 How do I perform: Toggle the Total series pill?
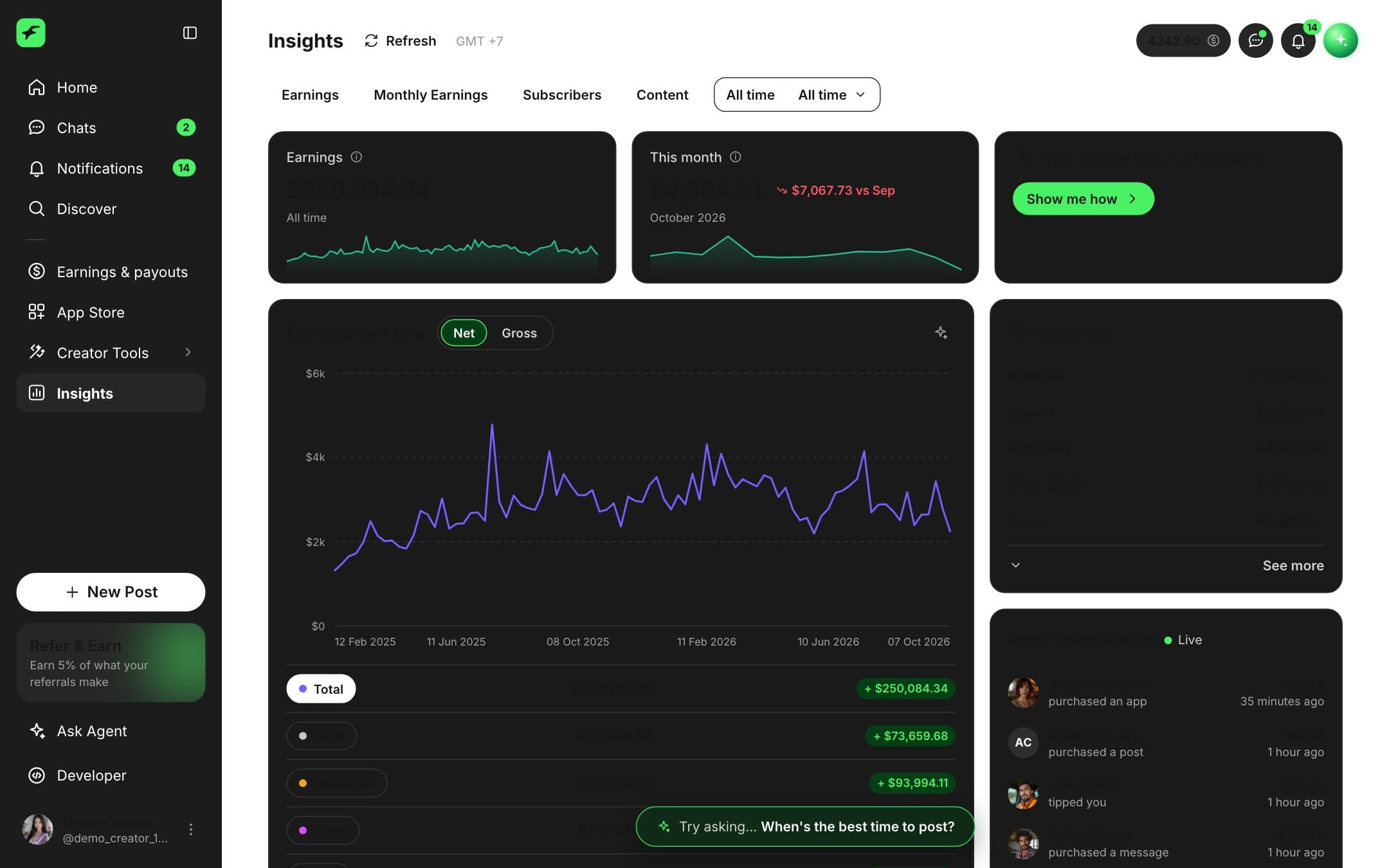pyautogui.click(x=321, y=689)
